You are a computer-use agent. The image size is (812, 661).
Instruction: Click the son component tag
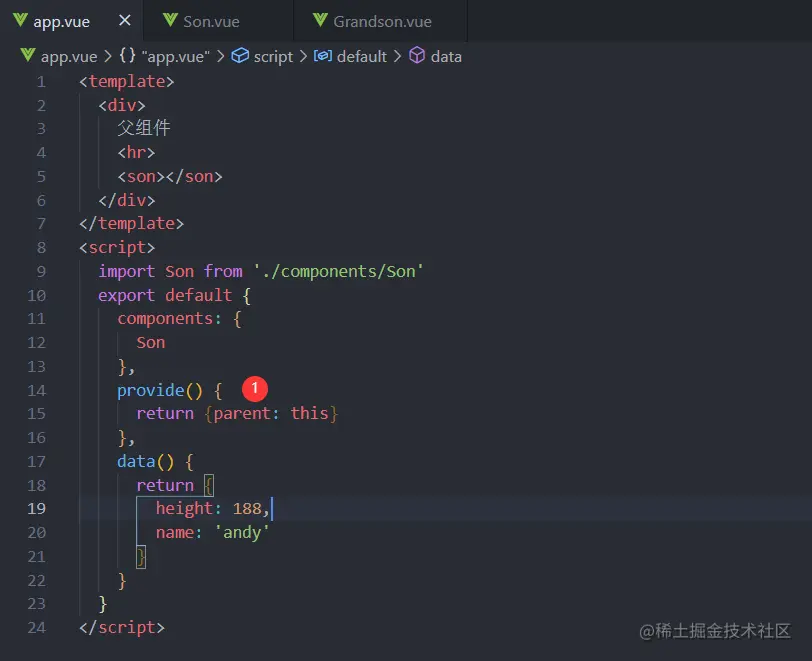click(x=170, y=177)
